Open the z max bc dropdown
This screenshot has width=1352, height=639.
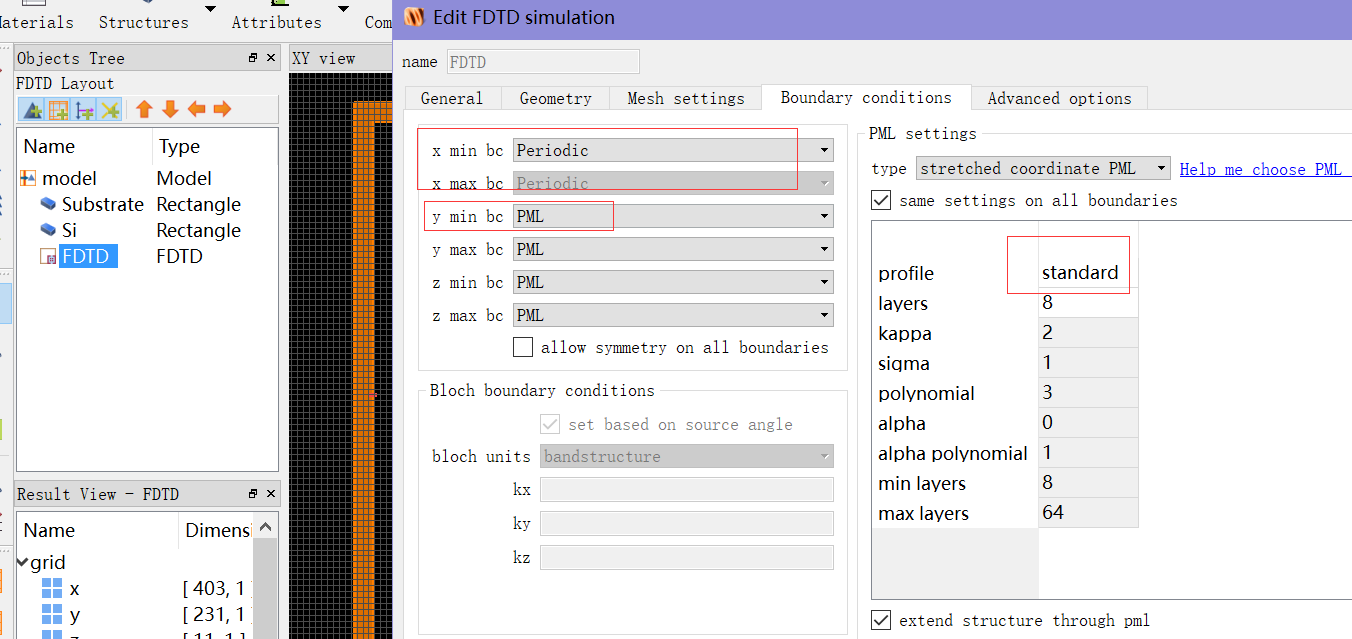[822, 314]
